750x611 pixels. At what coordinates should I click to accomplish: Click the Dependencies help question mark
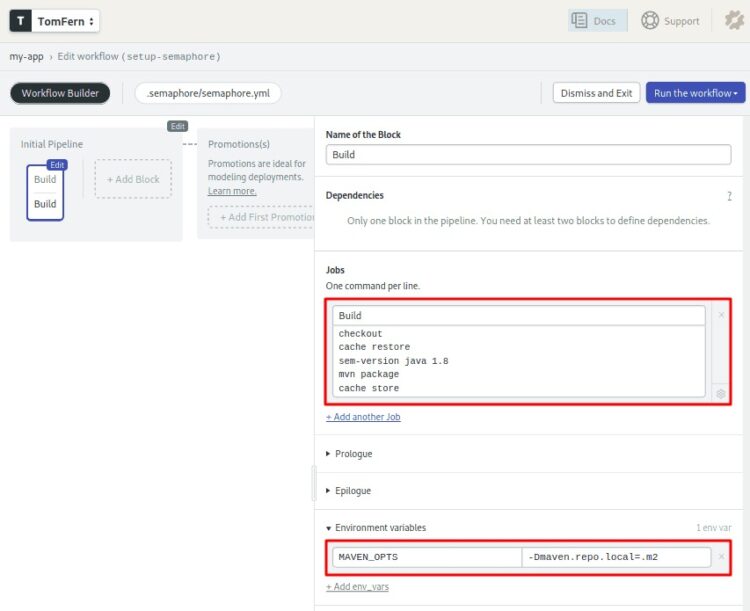pyautogui.click(x=729, y=196)
